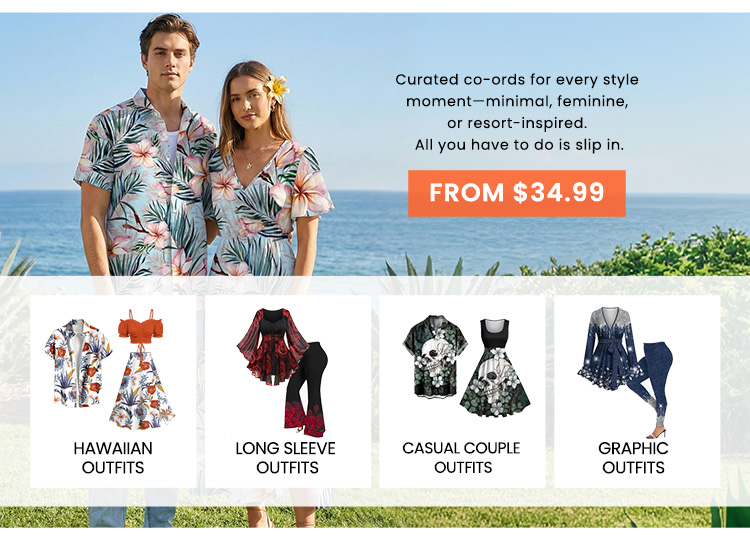This screenshot has width=750, height=543.
Task: Click the navy sparkle leggings image
Action: coord(650,390)
